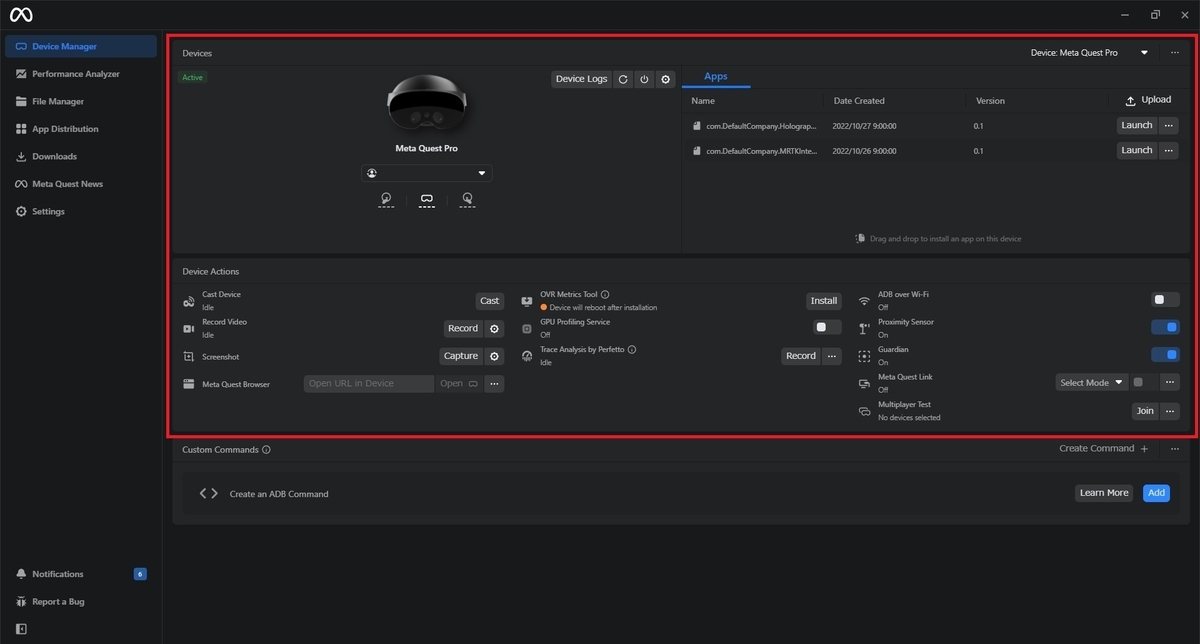Toggle the Meta Quest Link switch
Screen dimensions: 1200x644
pyautogui.click(x=1144, y=382)
